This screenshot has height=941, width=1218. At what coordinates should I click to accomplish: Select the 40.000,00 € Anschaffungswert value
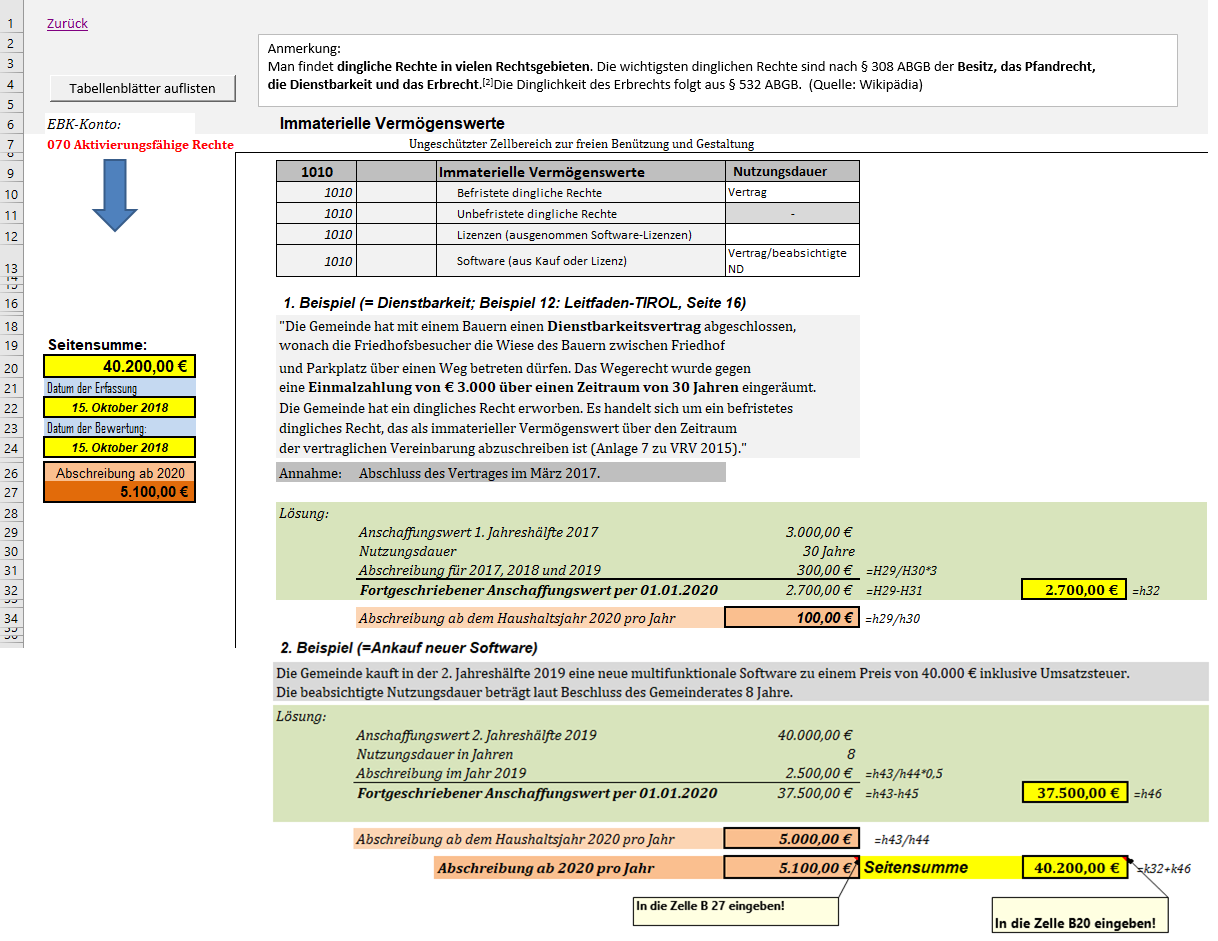(x=815, y=735)
